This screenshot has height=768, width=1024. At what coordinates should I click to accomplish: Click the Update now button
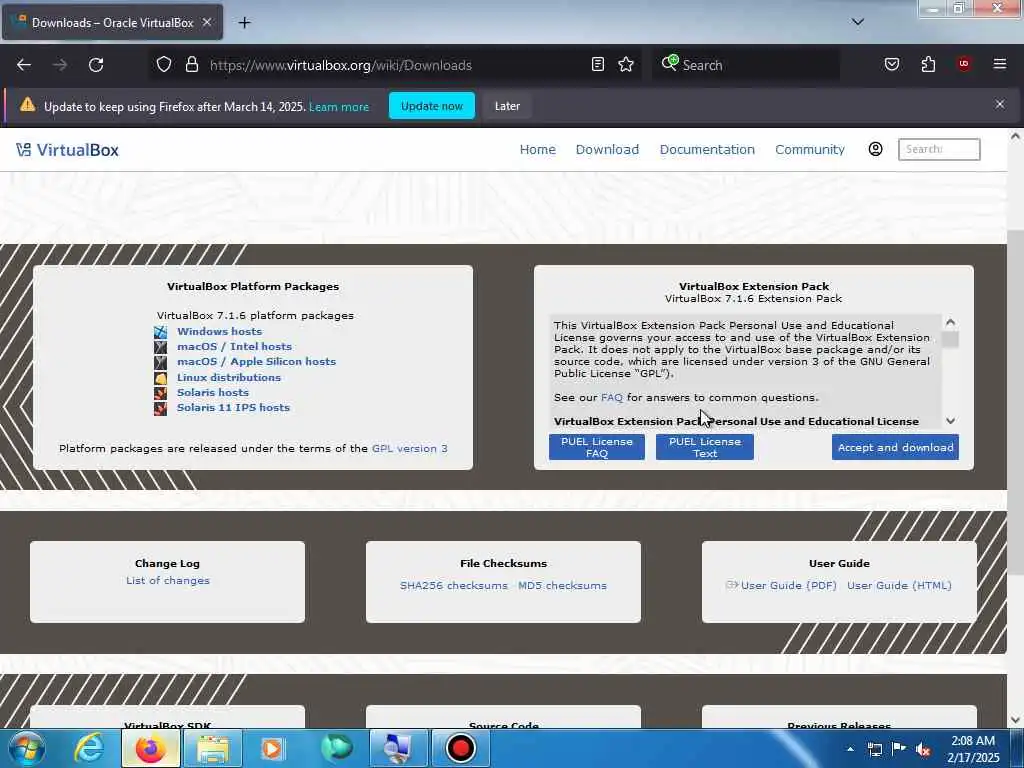coord(432,106)
